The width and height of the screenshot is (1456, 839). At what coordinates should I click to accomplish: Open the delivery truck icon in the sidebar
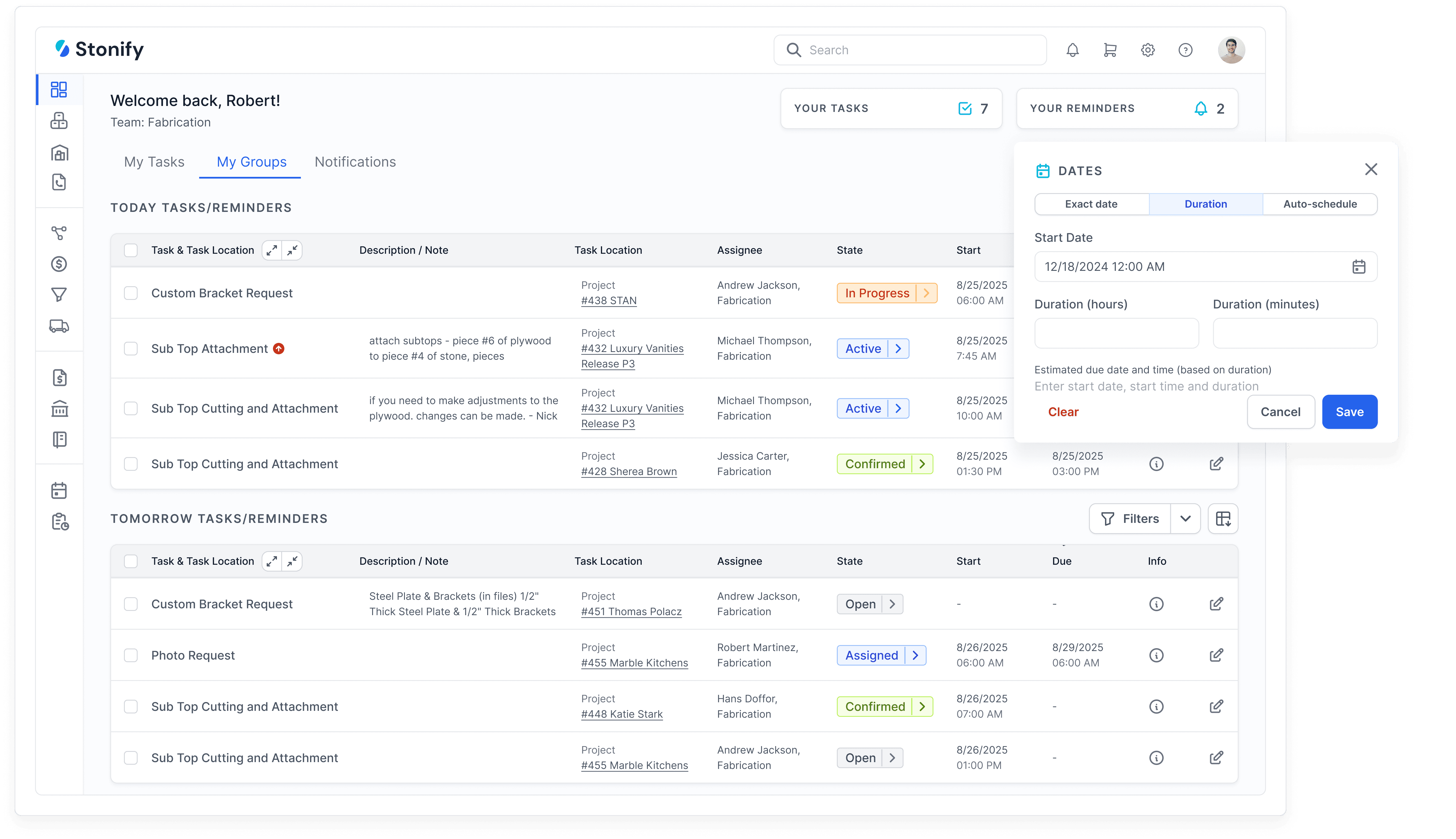(x=59, y=326)
